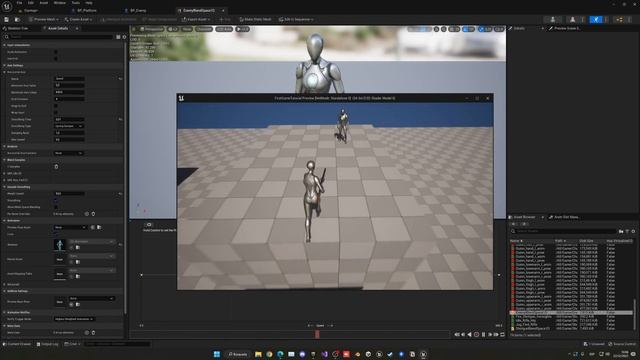Open the Edit menu
Screen dimensions: 640x360
(31, 3)
